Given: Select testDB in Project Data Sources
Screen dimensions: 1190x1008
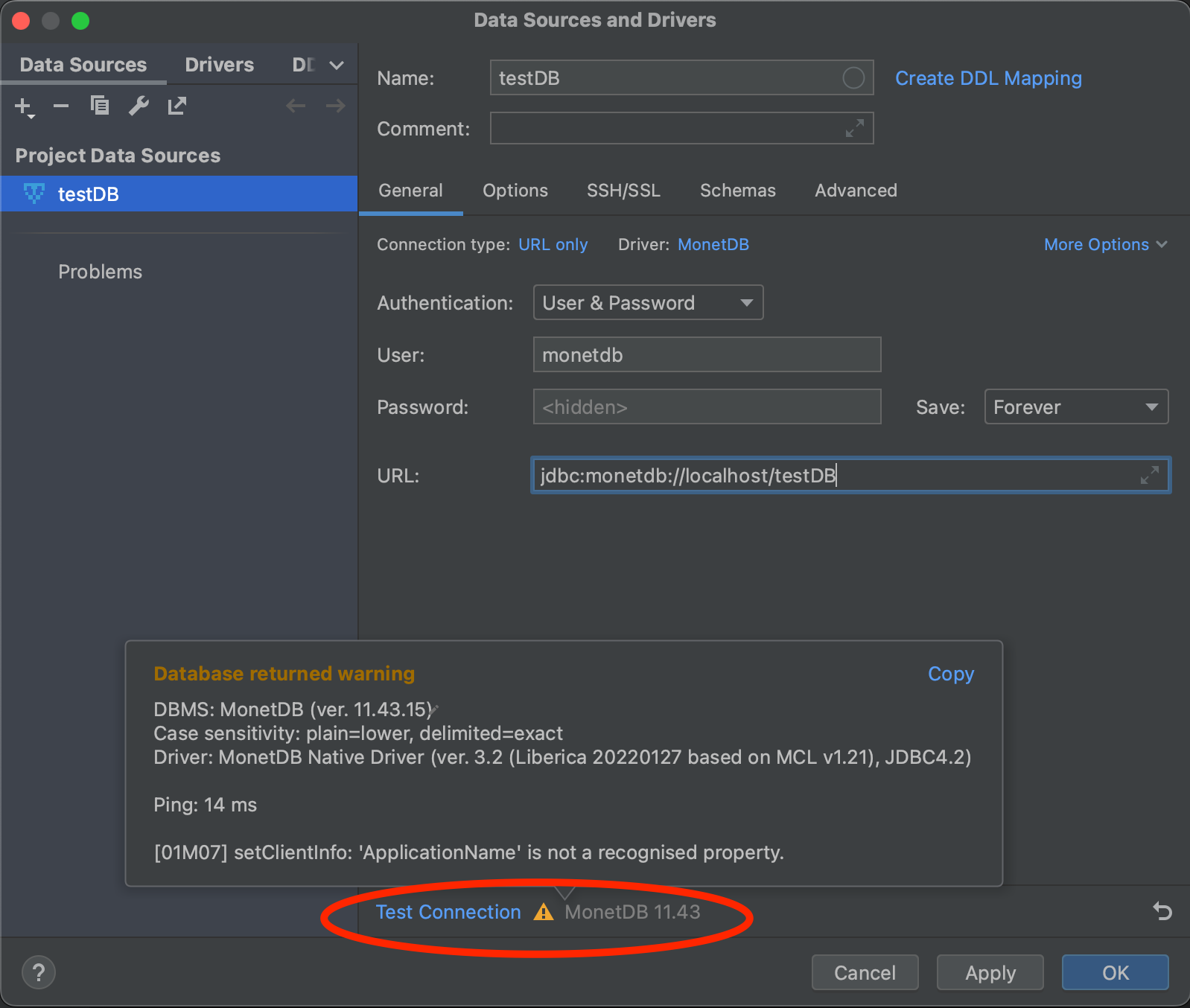Looking at the screenshot, I should [x=89, y=194].
